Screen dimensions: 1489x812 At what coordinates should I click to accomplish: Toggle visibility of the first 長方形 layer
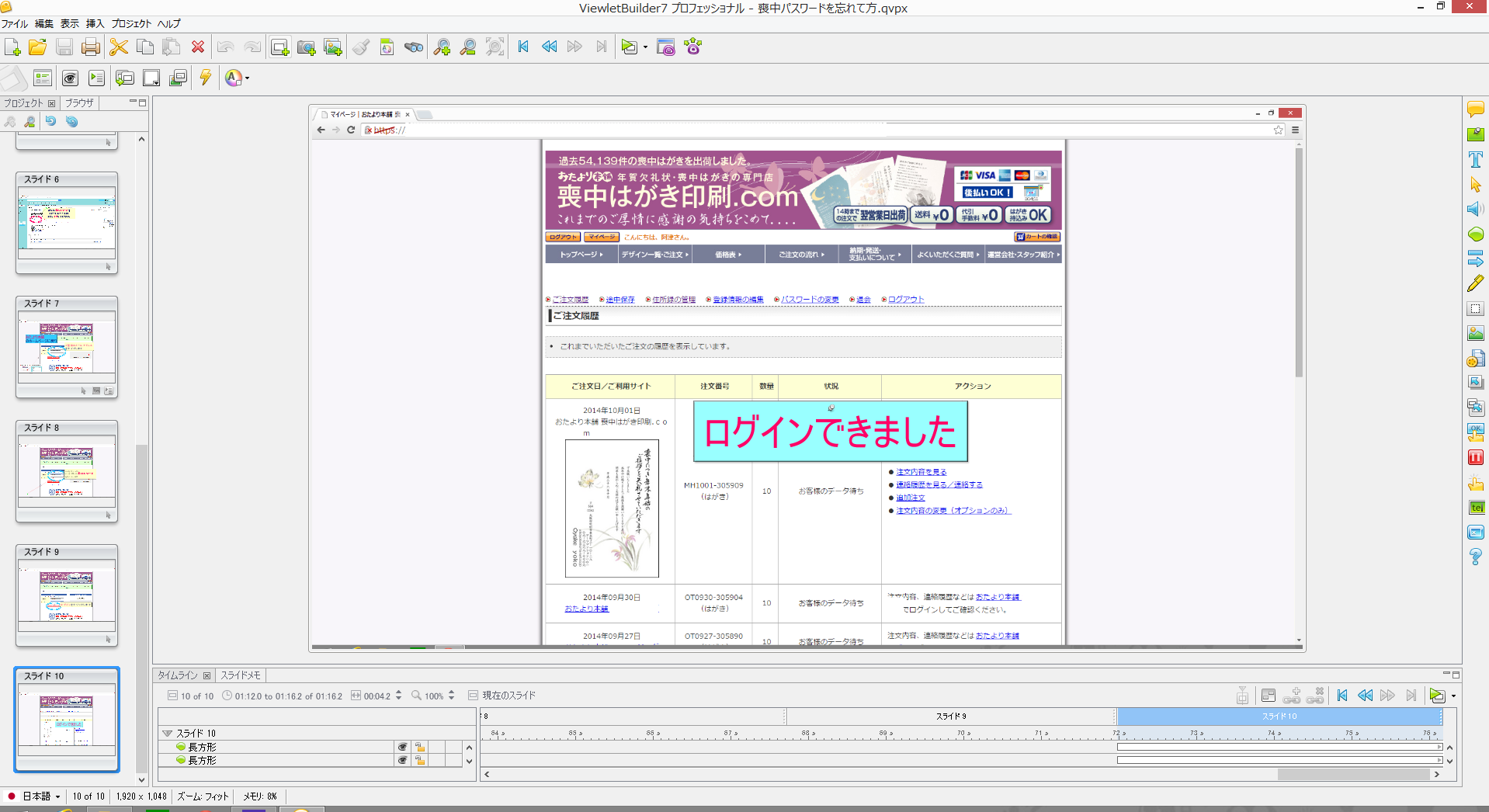402,747
